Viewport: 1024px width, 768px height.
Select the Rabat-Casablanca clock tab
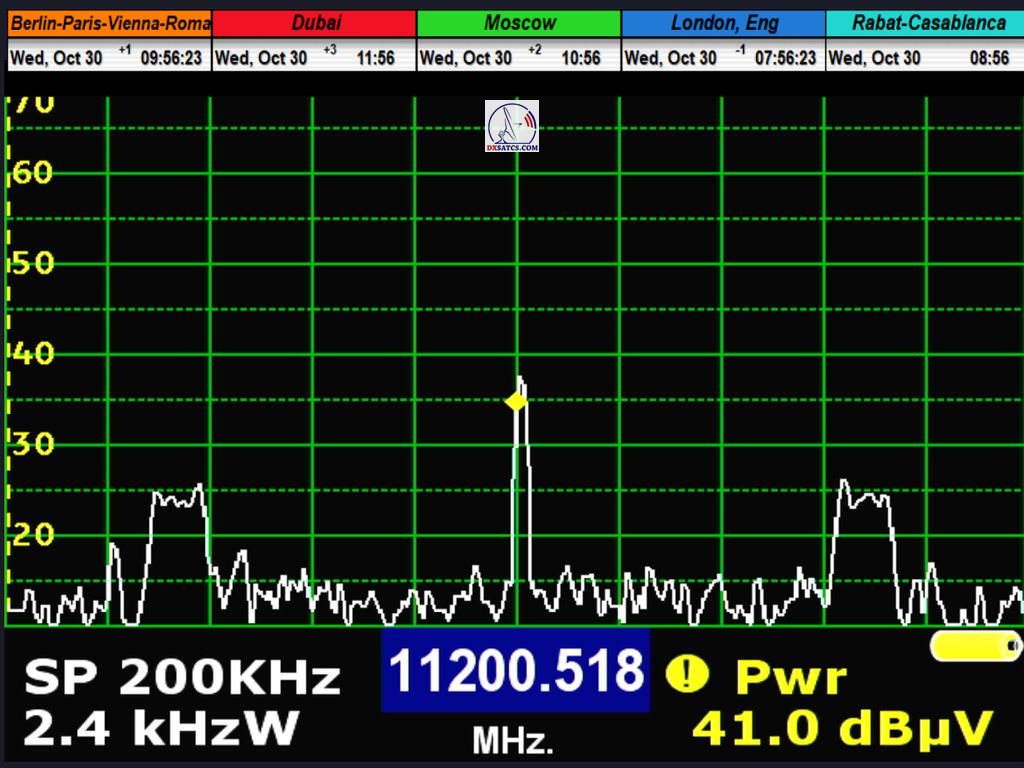click(x=924, y=23)
